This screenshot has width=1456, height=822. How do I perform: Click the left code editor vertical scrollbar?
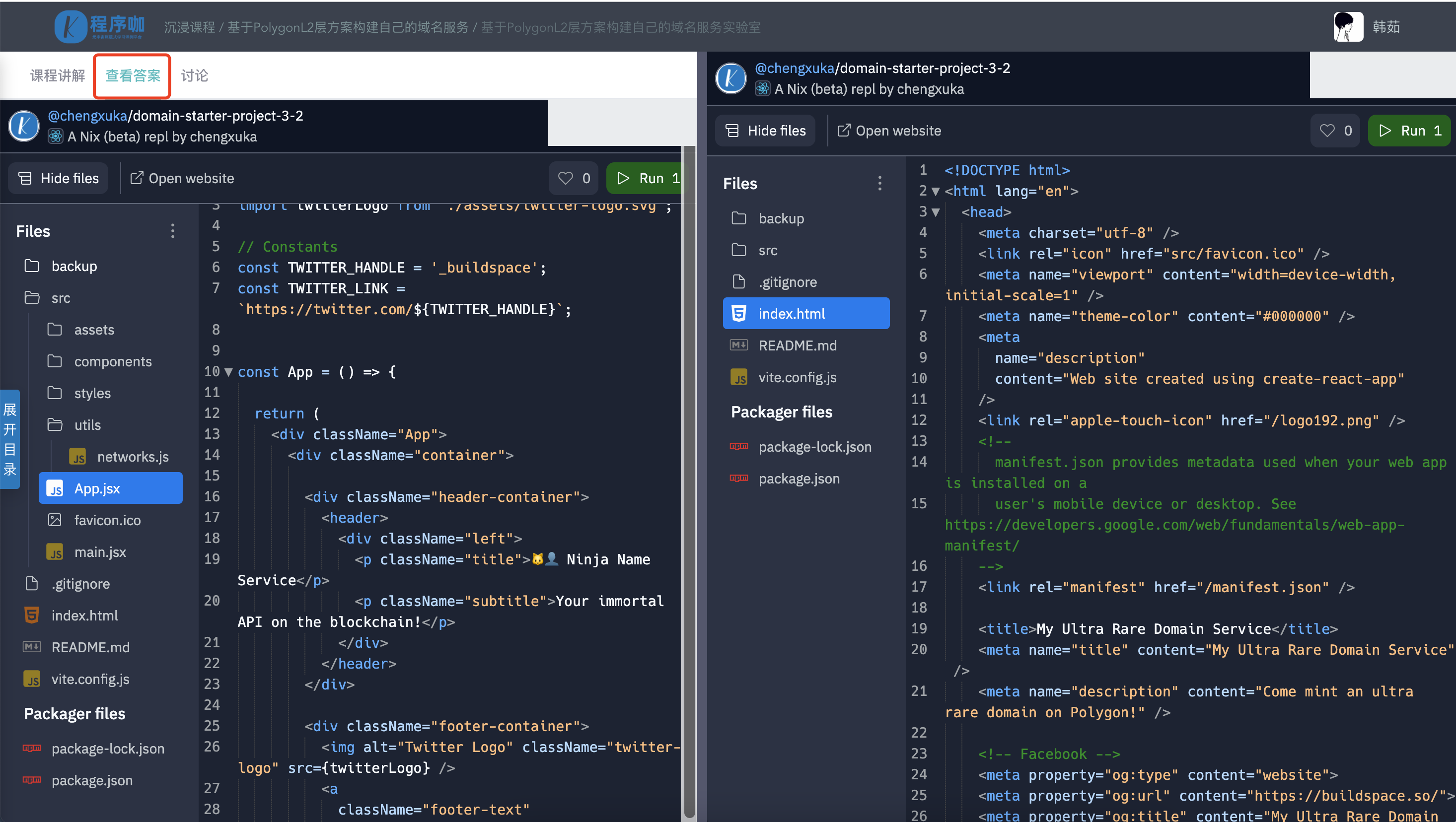pyautogui.click(x=689, y=482)
